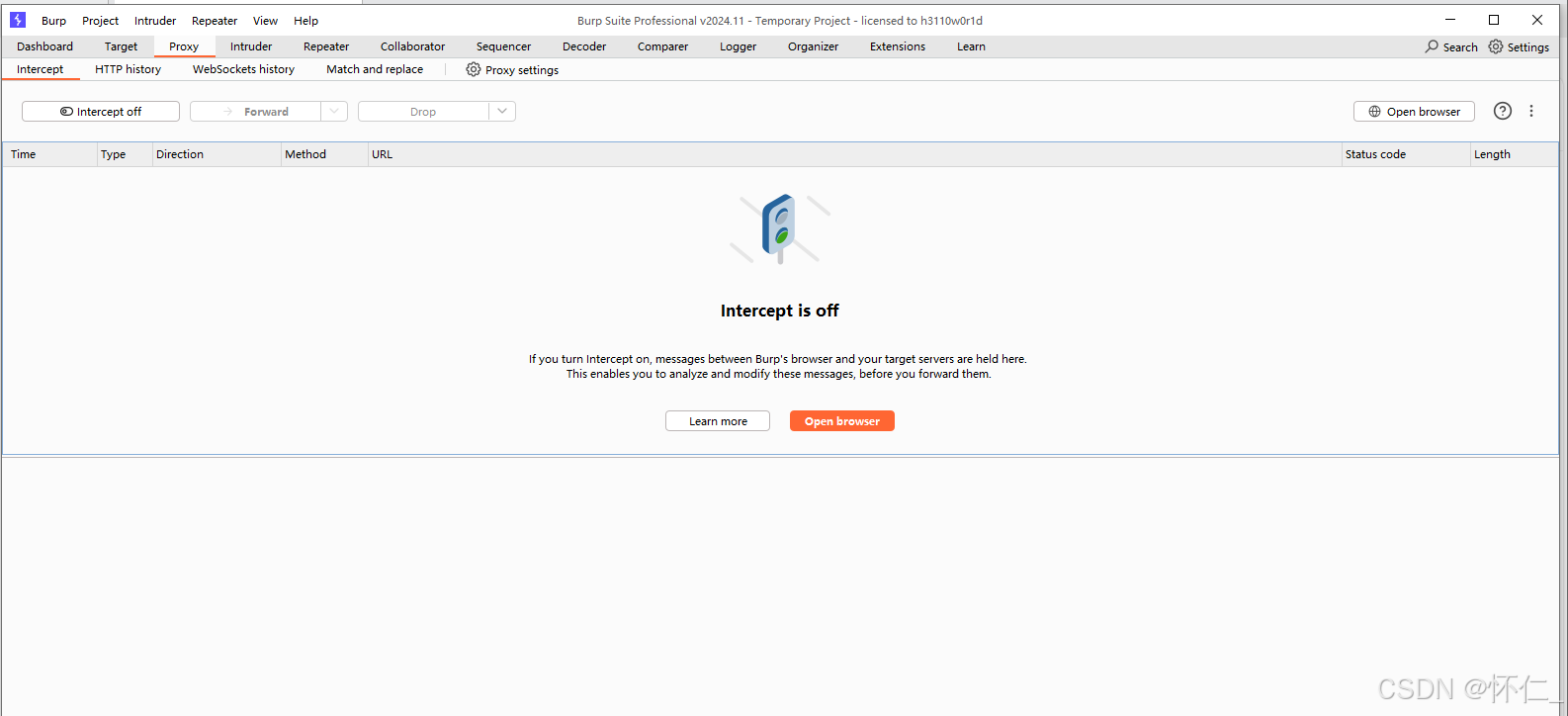
Task: Switch to the Decoder tab
Action: pyautogui.click(x=584, y=46)
